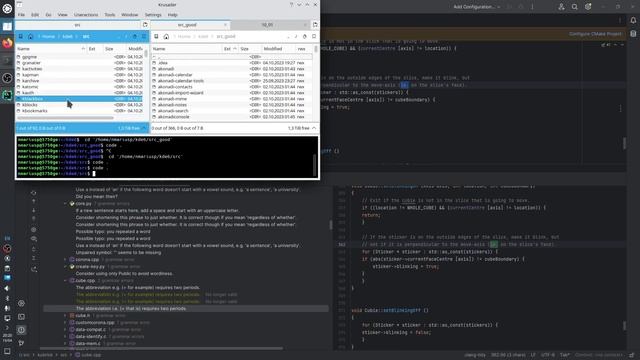This screenshot has width=640, height=360.
Task: Collapse the core.py grammar errors node
Action: pos(65,203)
